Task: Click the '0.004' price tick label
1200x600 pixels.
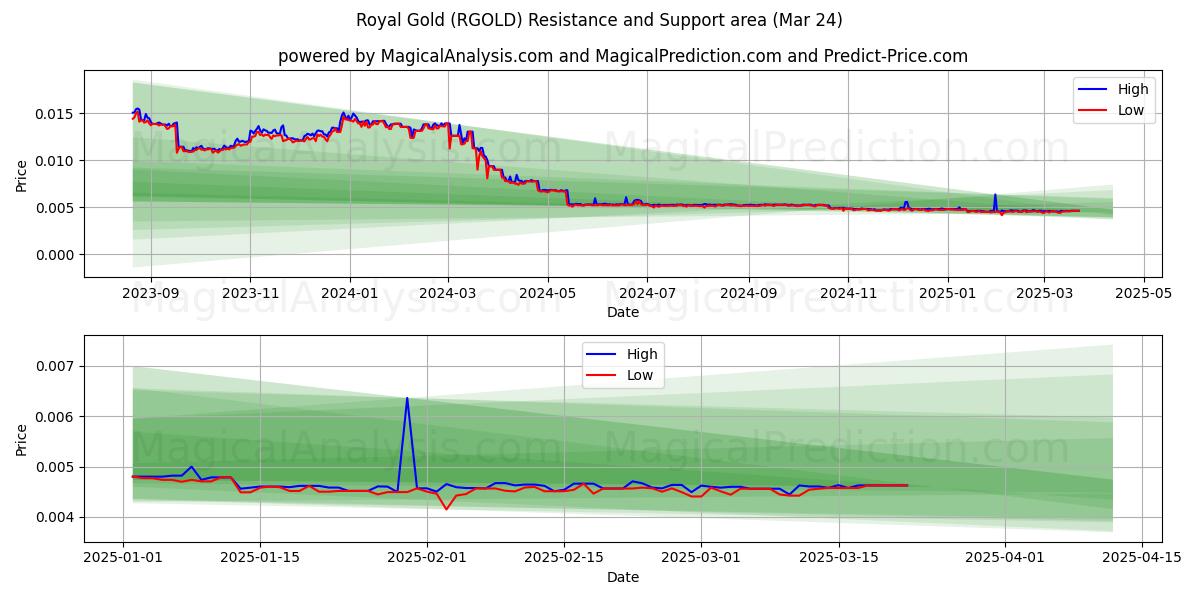Action: click(x=56, y=518)
